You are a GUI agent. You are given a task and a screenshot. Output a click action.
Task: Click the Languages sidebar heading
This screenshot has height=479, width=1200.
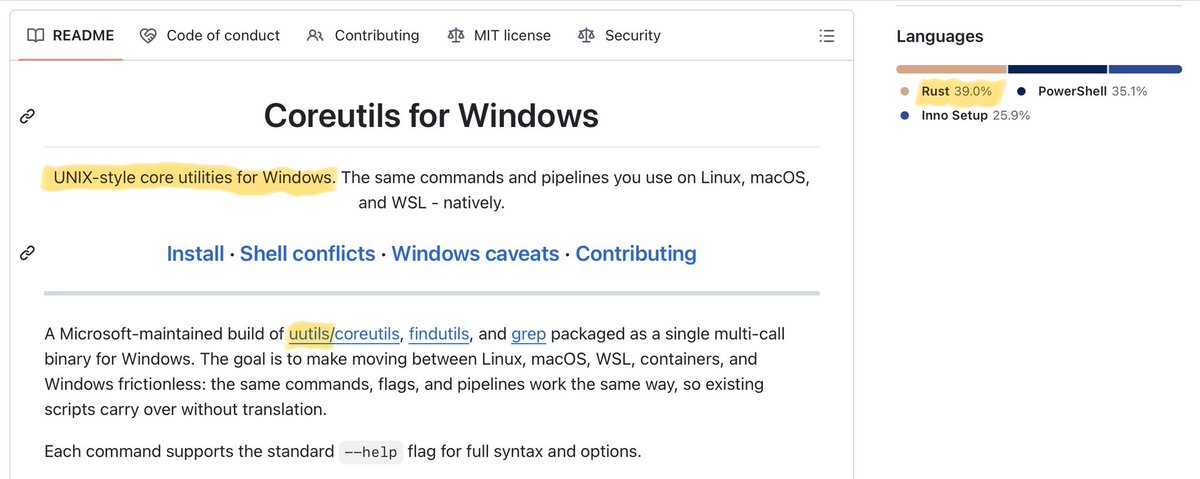point(940,36)
